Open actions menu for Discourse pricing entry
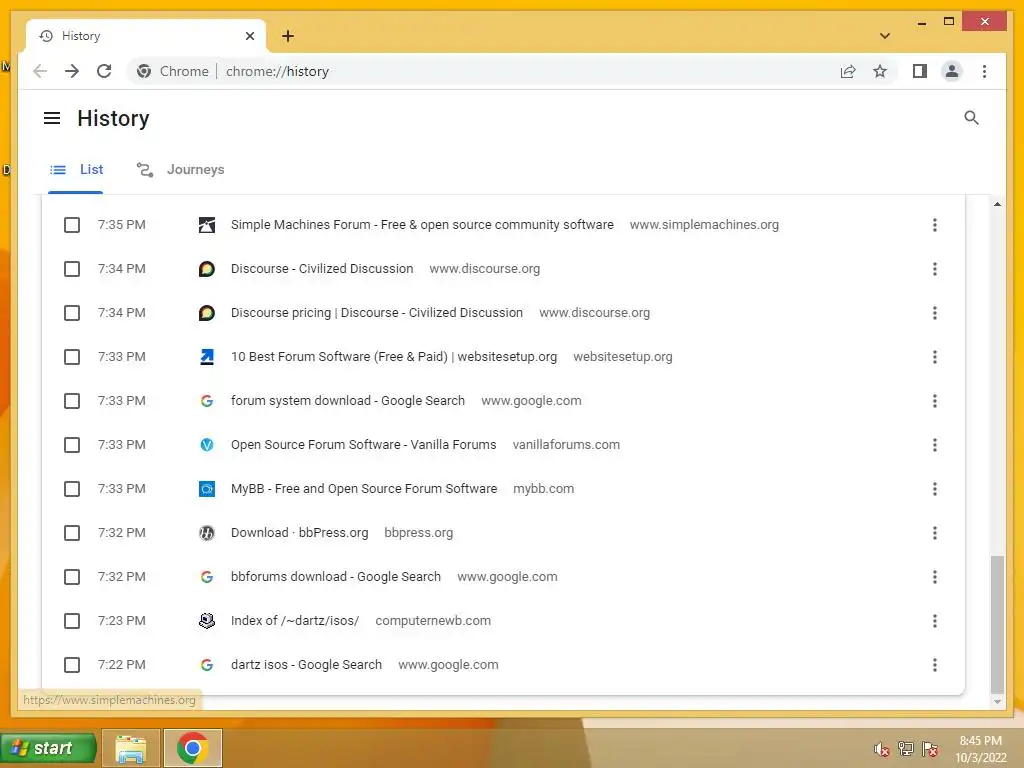 [935, 313]
